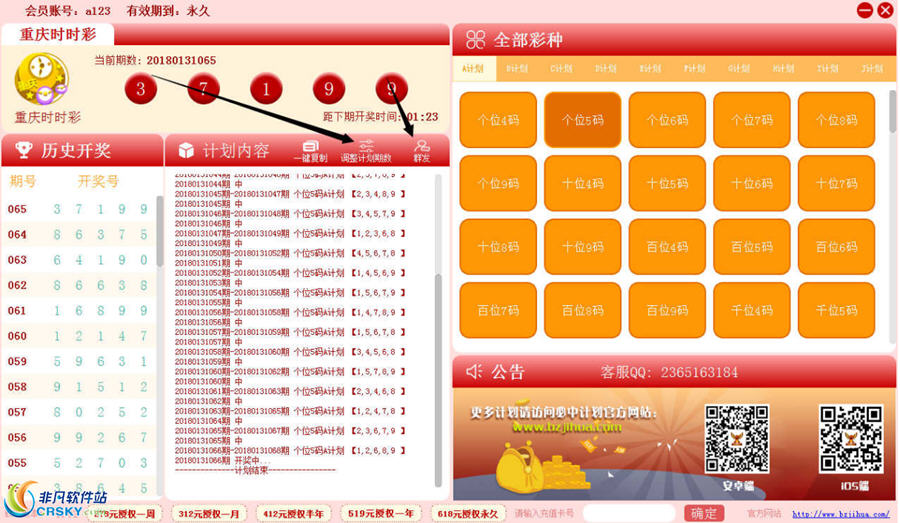Viewport: 900px width, 523px height.
Task: Click the plan content list scrollbar
Action: (x=438, y=330)
